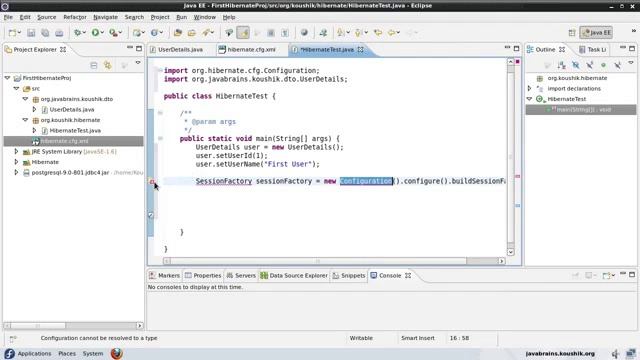The height and width of the screenshot is (360, 640).
Task: Click the Print toolbar icon
Action: [x=59, y=33]
